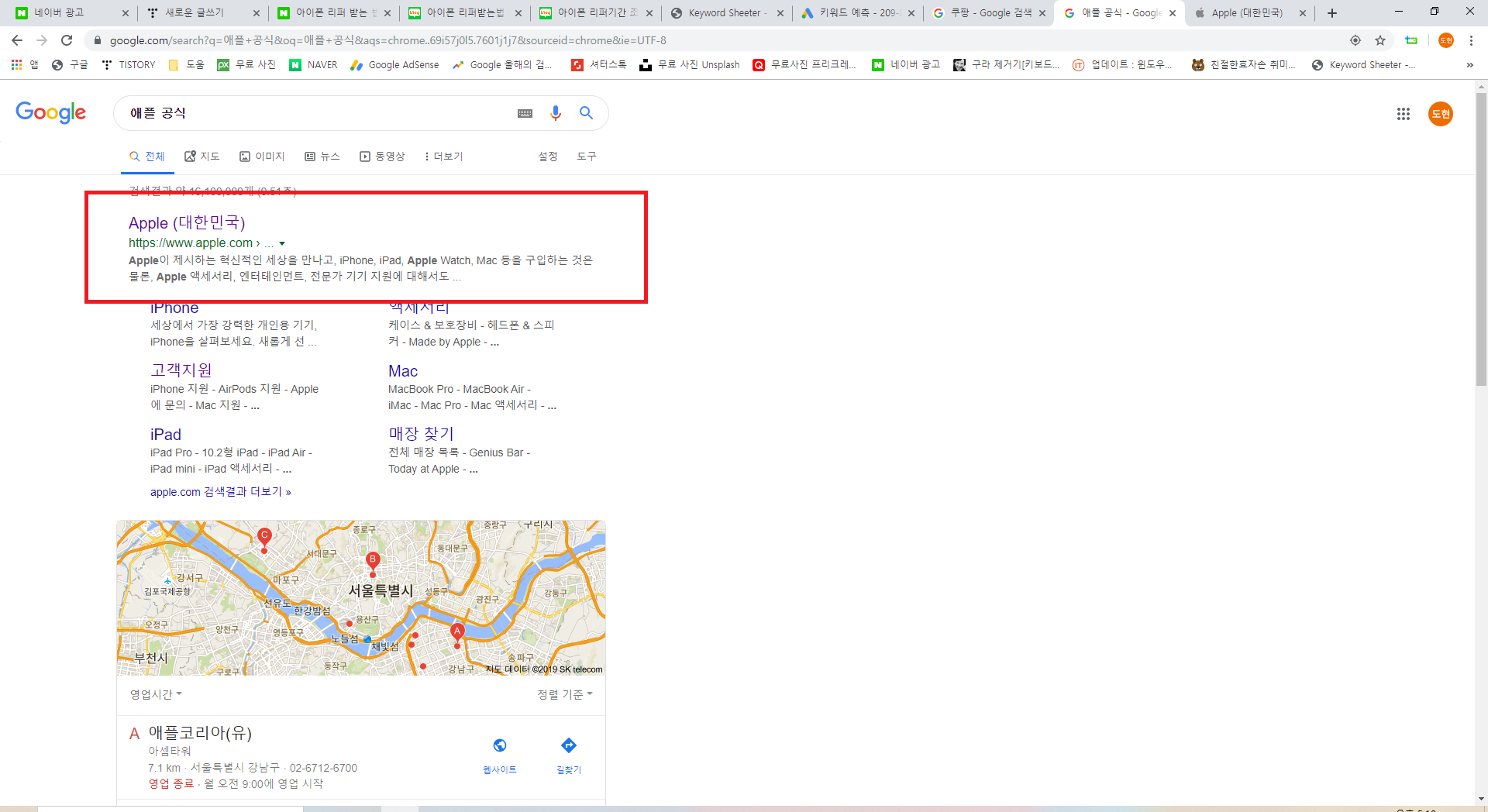Open the TISTORY bookmark

click(x=129, y=65)
